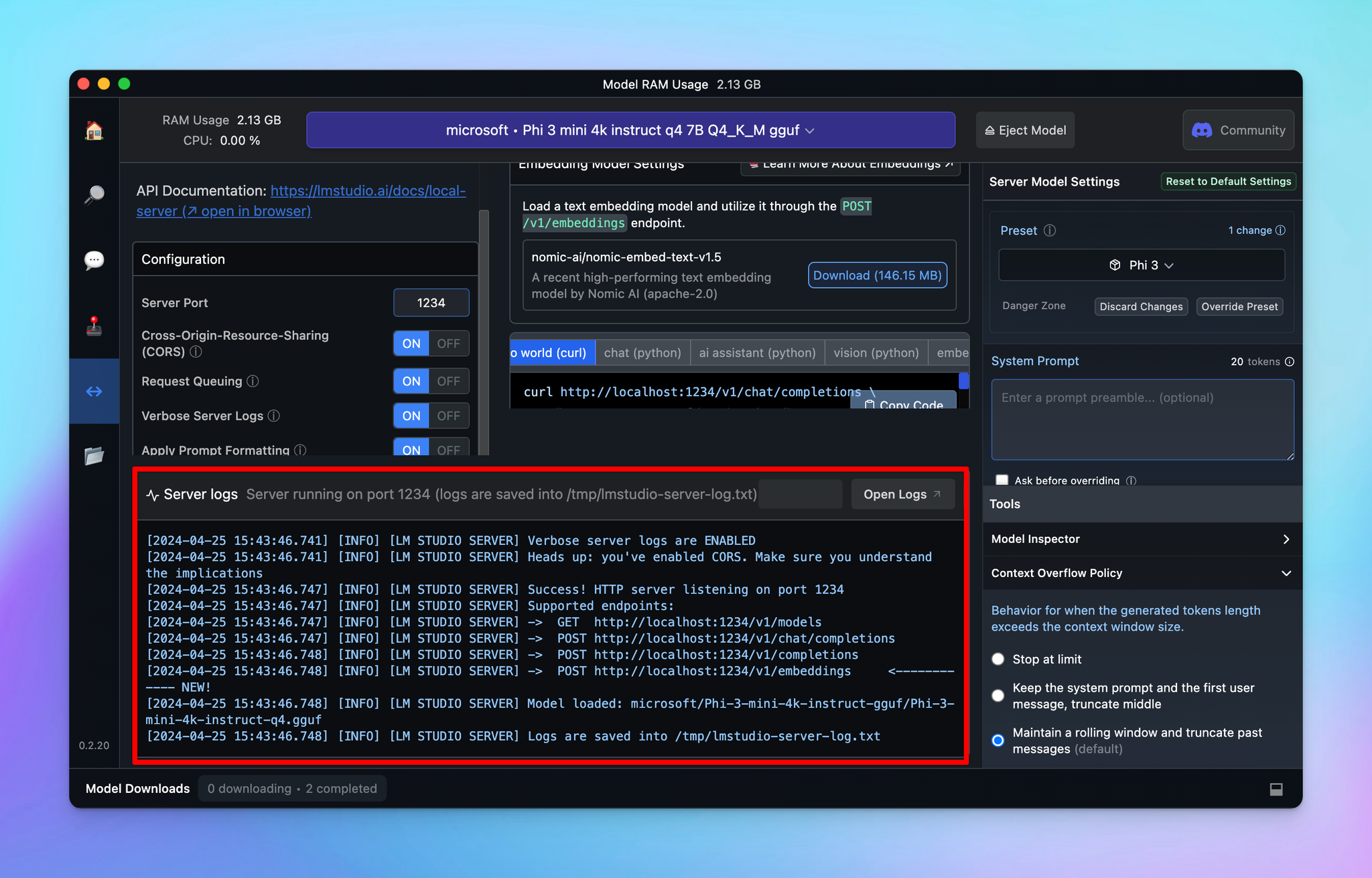Turn Request Queuing switch OFF
Screen dimensions: 1372x878
click(448, 381)
